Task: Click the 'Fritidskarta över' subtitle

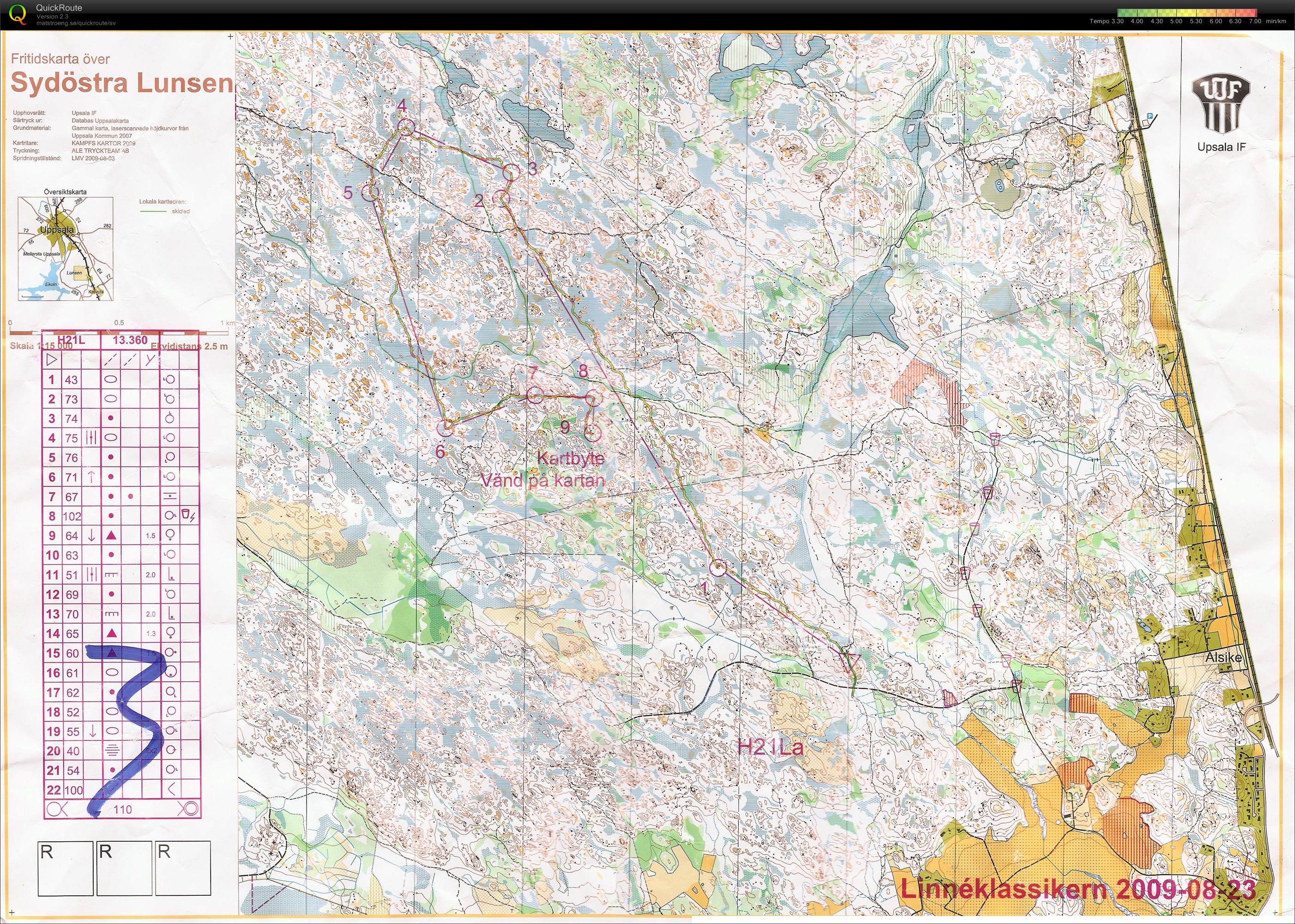Action: [x=61, y=59]
